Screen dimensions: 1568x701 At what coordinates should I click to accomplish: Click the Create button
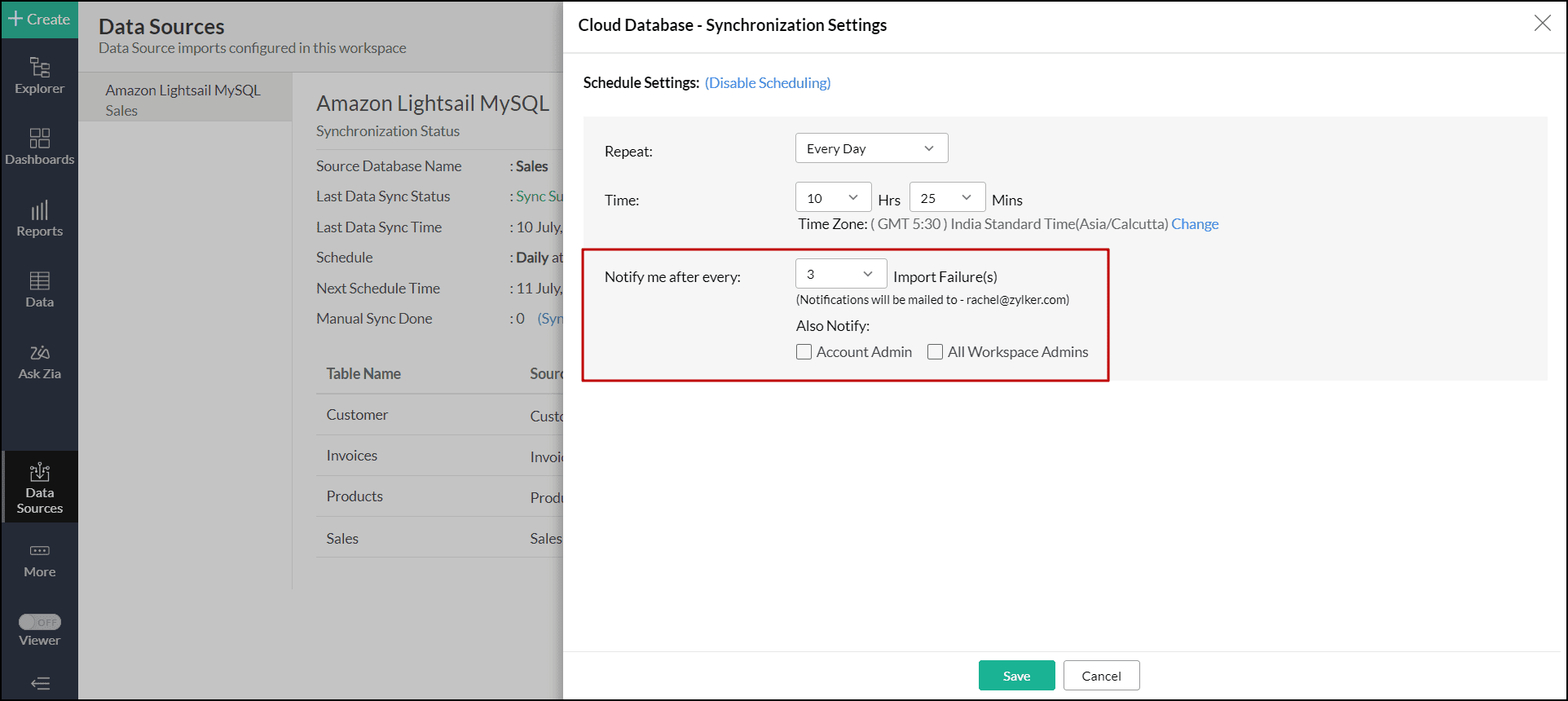39,19
